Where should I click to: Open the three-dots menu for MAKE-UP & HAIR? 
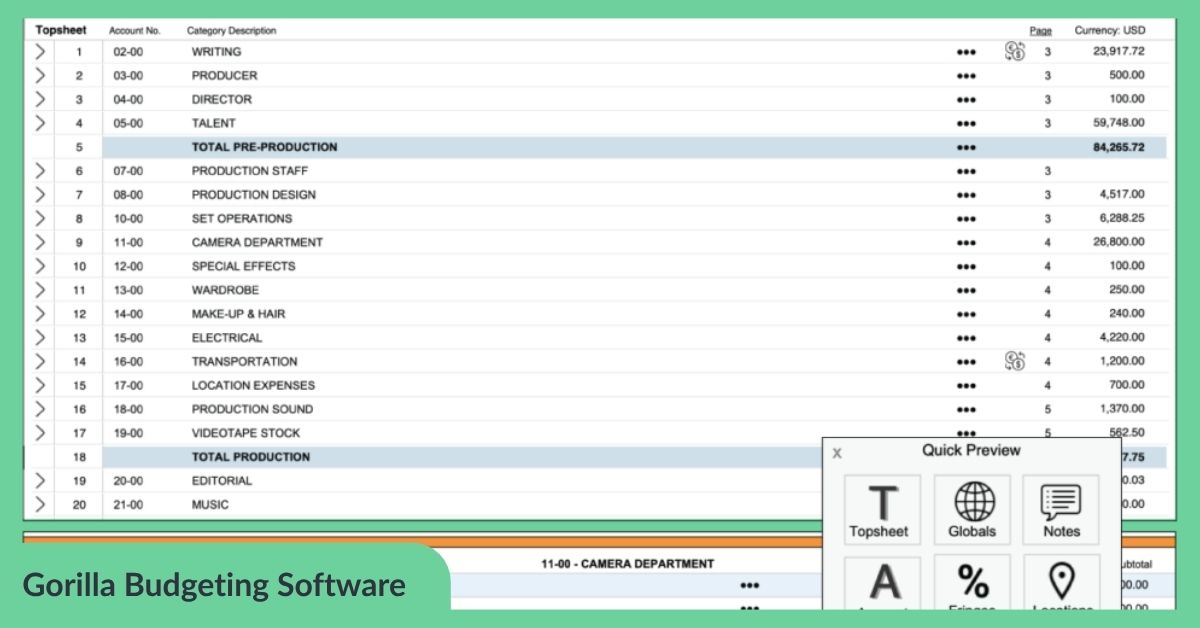coord(965,314)
